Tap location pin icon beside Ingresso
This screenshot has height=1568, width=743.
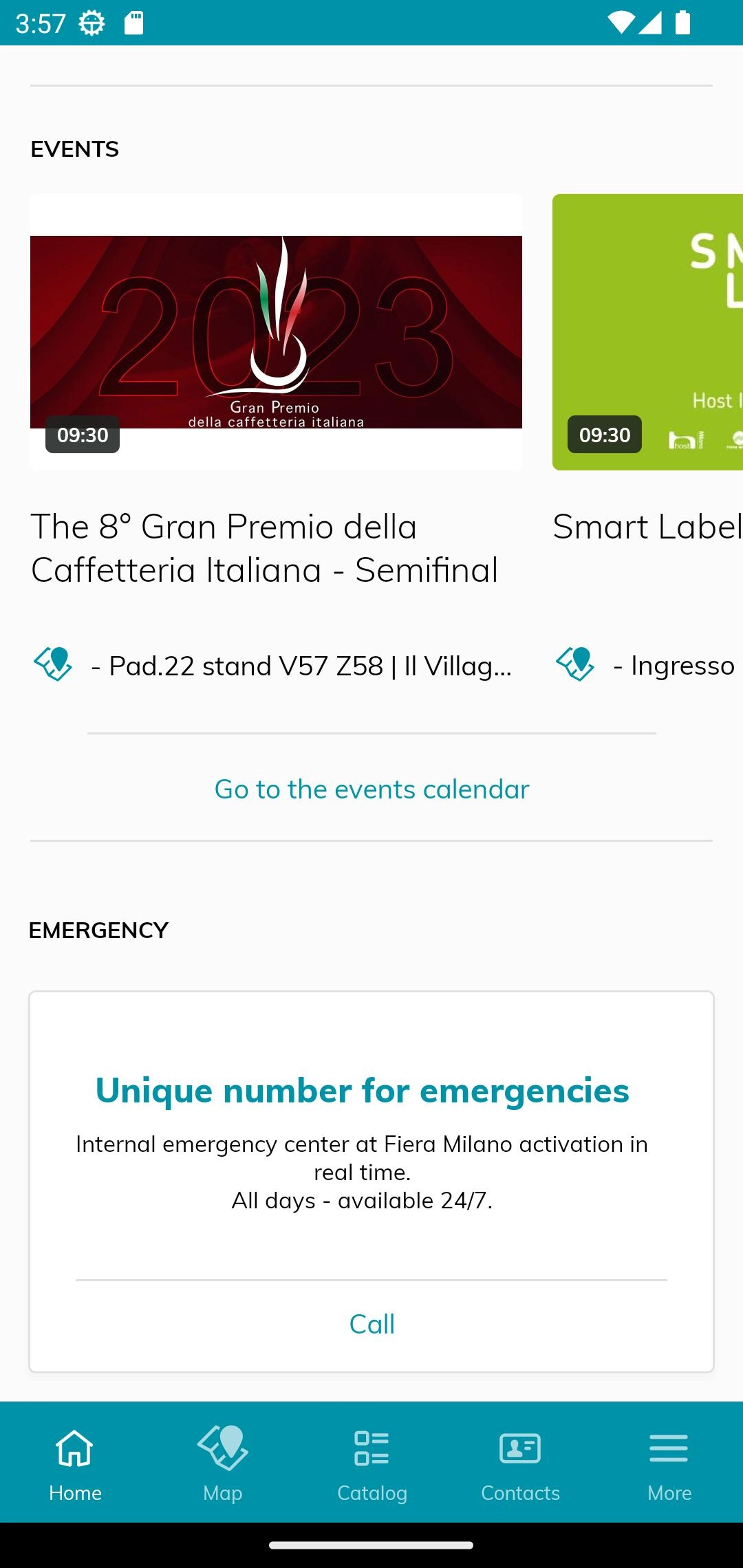[576, 664]
